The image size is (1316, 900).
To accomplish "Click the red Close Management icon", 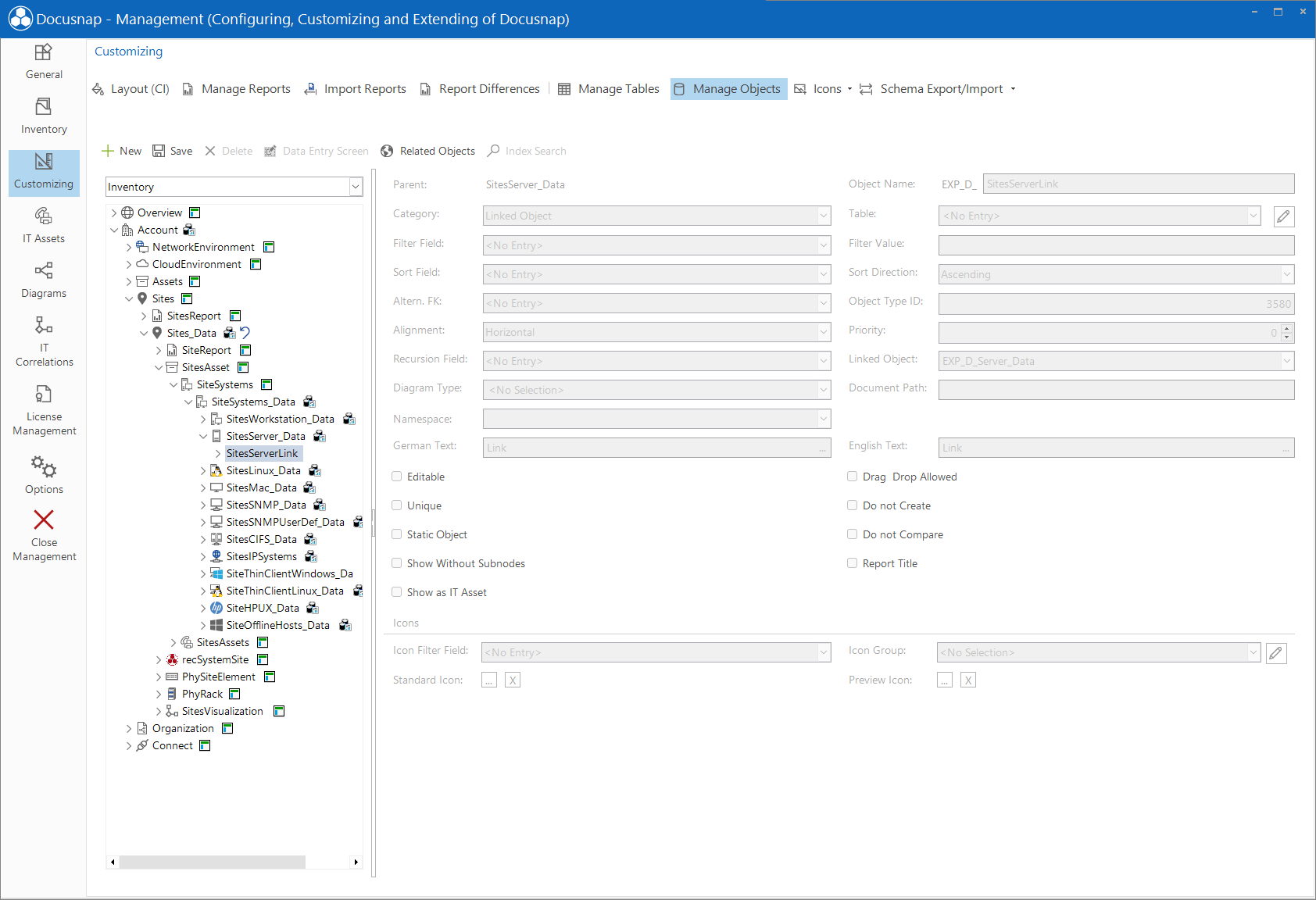I will [44, 520].
